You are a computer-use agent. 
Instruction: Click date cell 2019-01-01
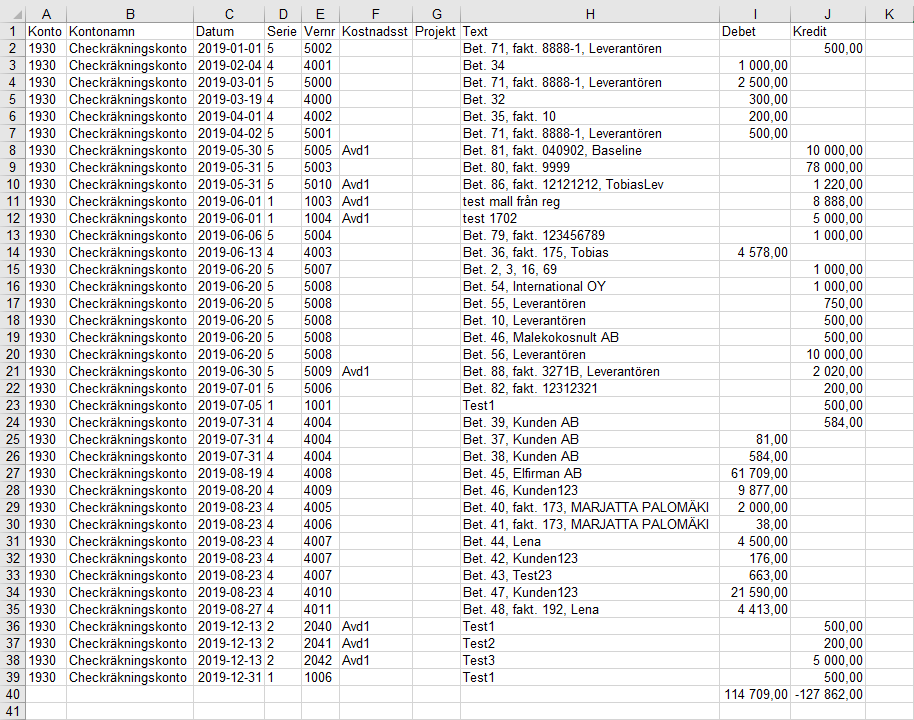tap(229, 48)
